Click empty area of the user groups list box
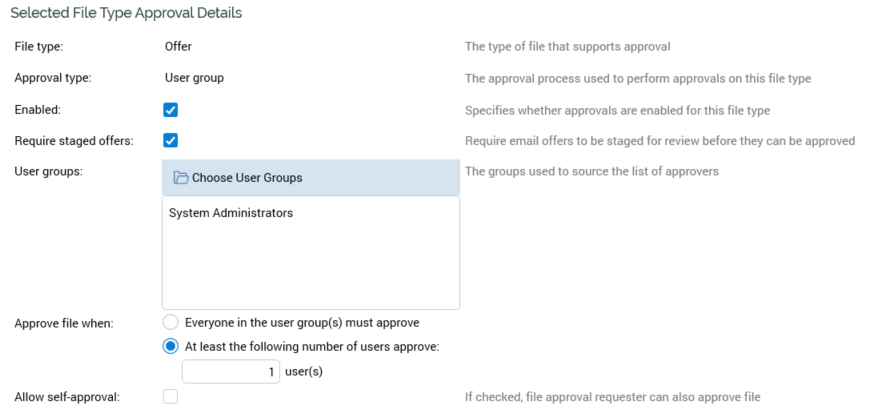 pyautogui.click(x=310, y=265)
